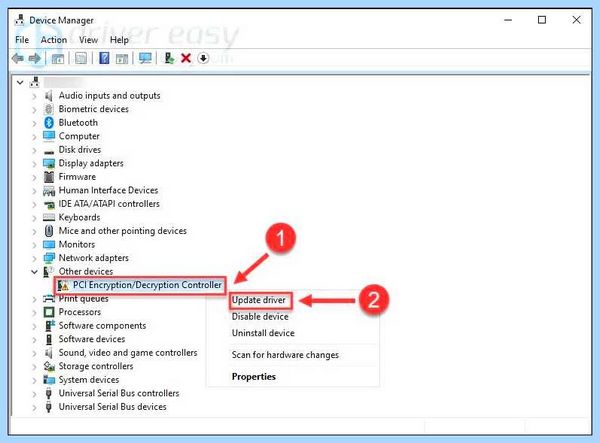Click the Scan for hardware changes monitor icon
The image size is (600, 443).
click(145, 58)
